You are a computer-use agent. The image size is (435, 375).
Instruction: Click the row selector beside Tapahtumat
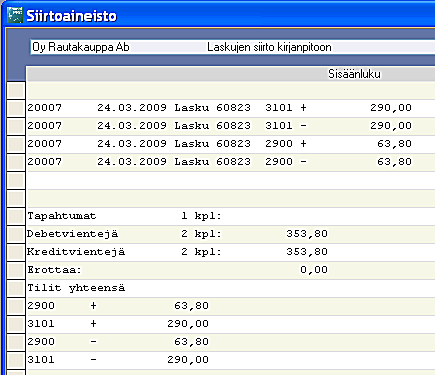point(16,216)
